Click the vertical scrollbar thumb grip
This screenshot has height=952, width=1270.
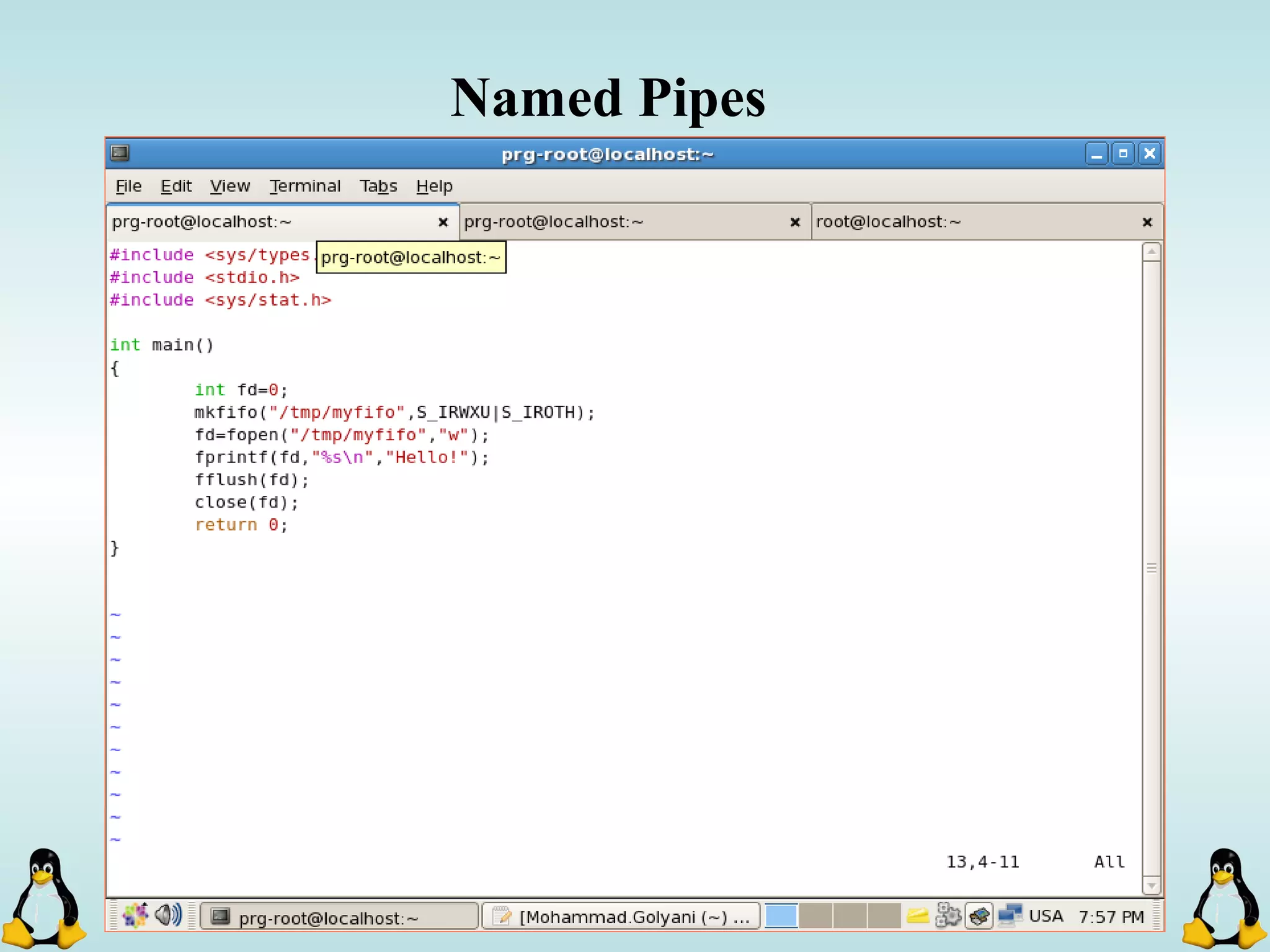coord(1152,568)
